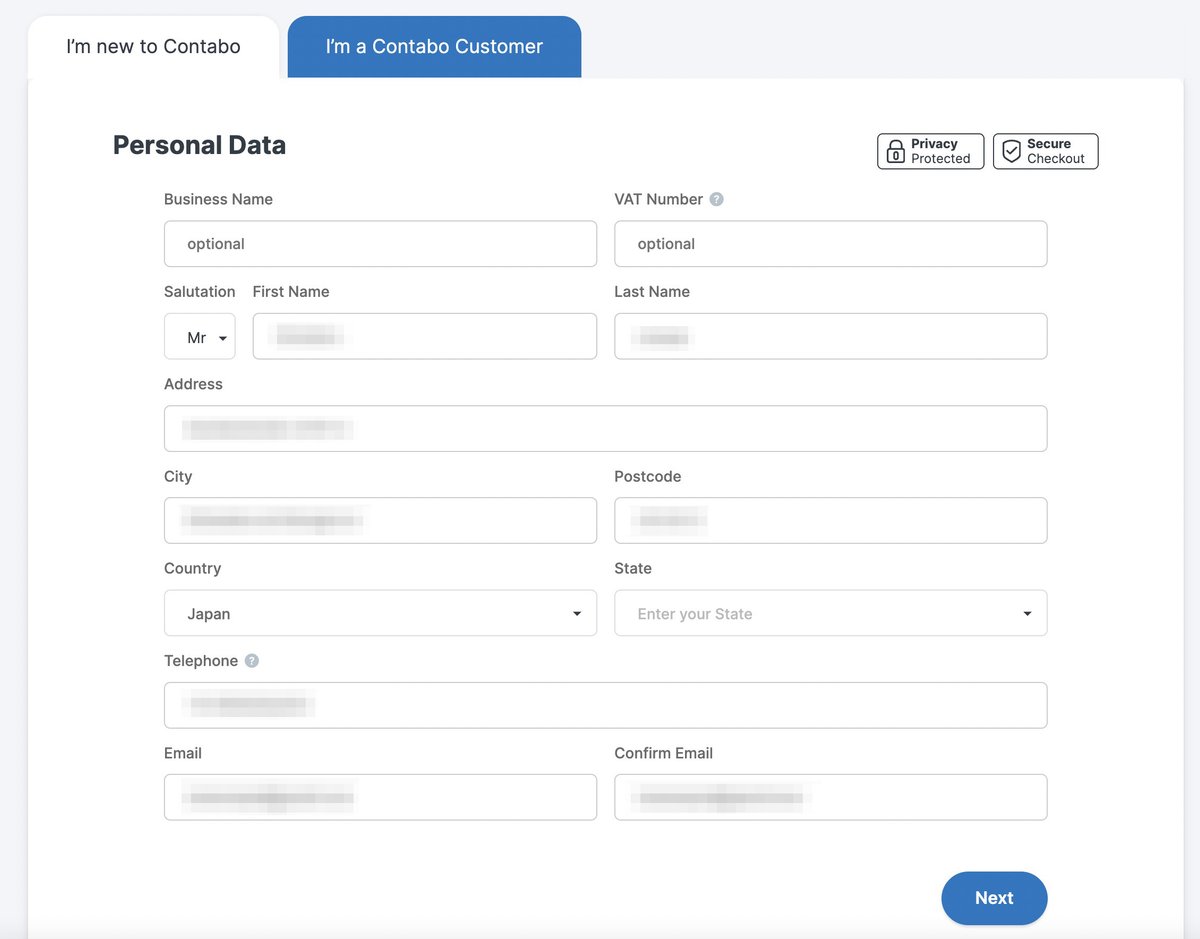Click the Privacy Protected lock icon
This screenshot has height=939, width=1200.
tap(896, 151)
